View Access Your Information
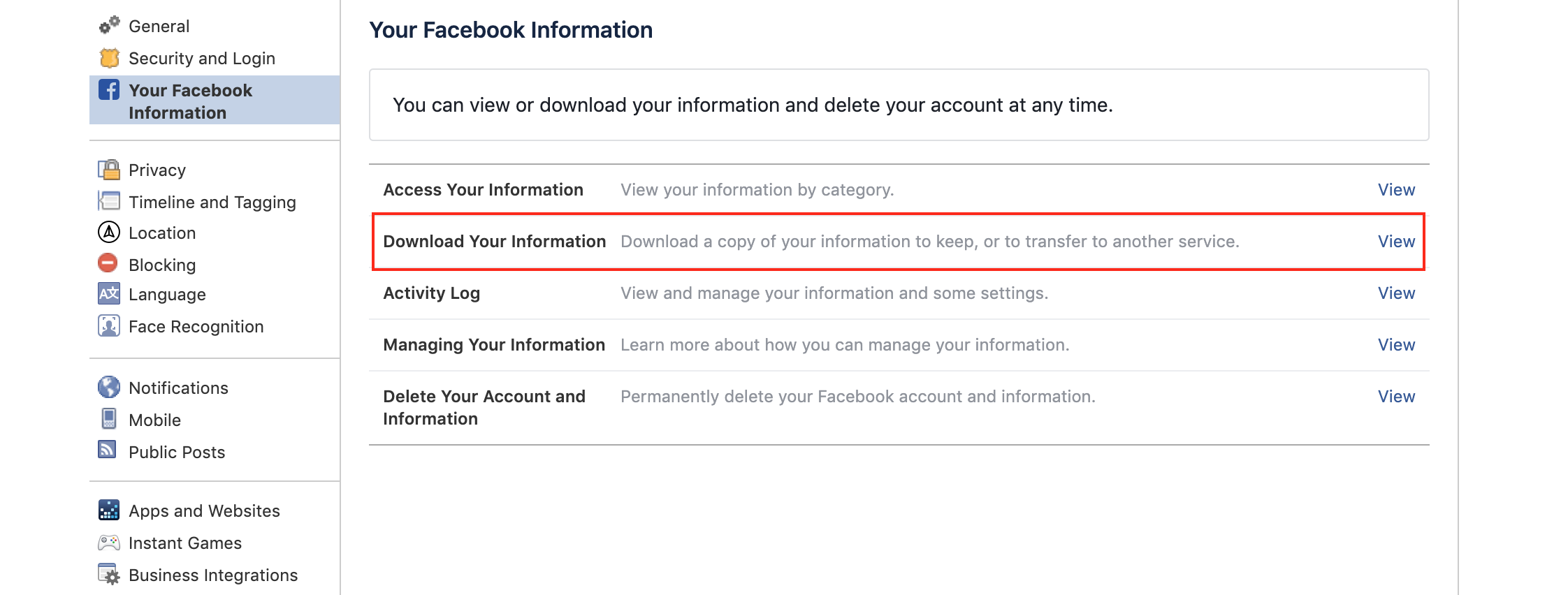Screen dimensions: 1568x595 tap(1395, 190)
